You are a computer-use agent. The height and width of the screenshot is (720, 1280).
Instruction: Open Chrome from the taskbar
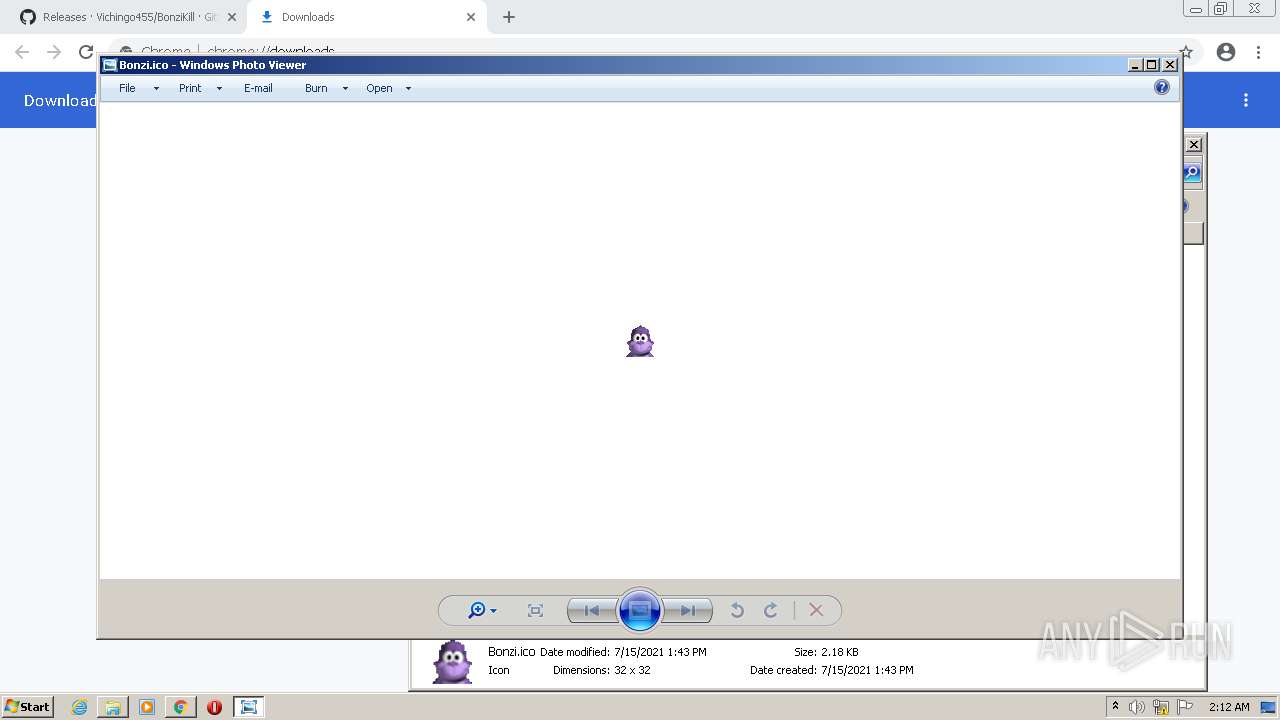(181, 707)
